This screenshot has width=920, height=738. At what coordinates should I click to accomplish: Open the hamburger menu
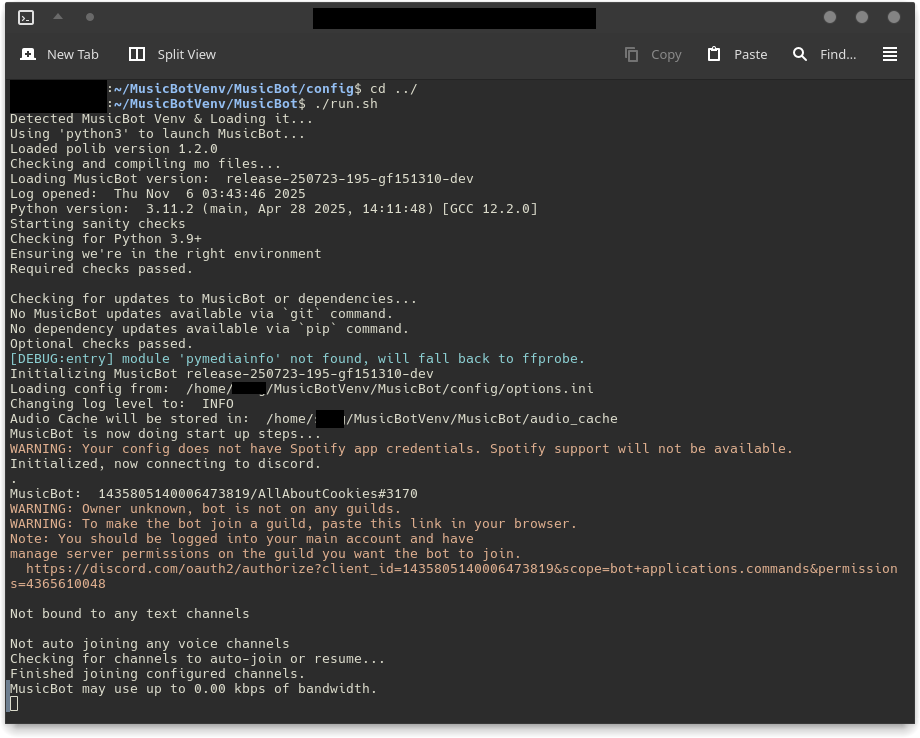click(x=890, y=54)
